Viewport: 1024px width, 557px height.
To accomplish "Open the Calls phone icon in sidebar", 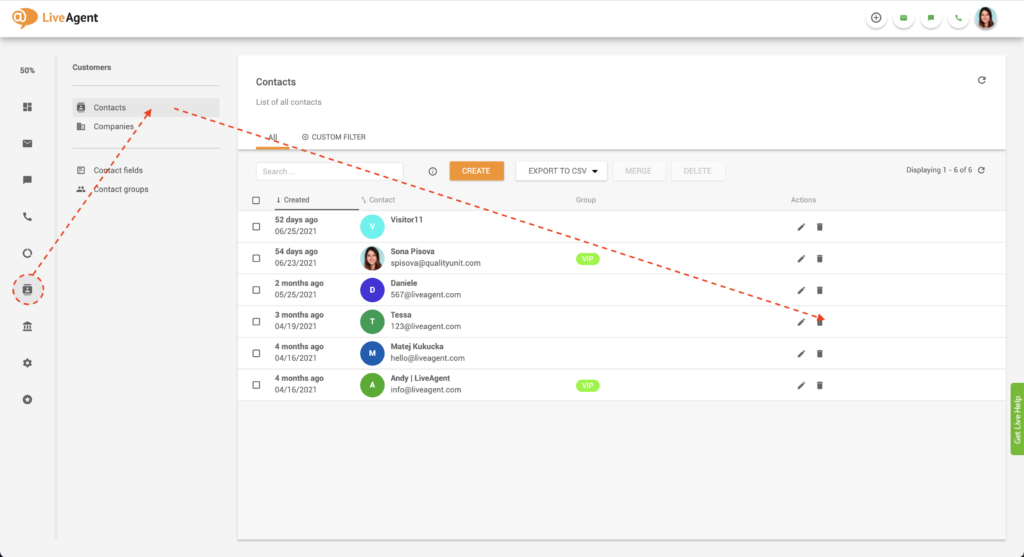I will (x=28, y=216).
